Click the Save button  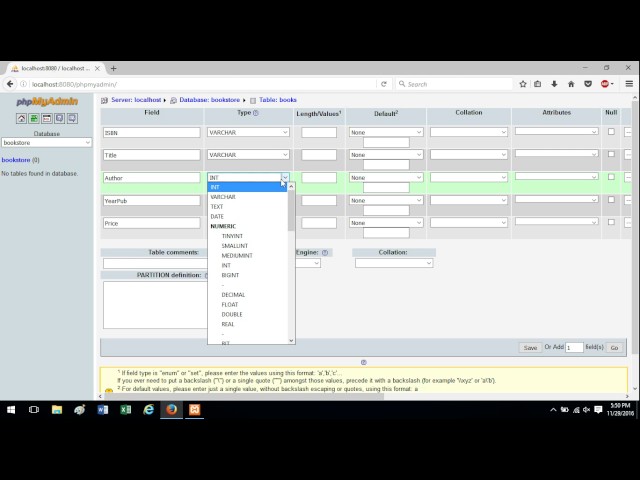[x=530, y=348]
